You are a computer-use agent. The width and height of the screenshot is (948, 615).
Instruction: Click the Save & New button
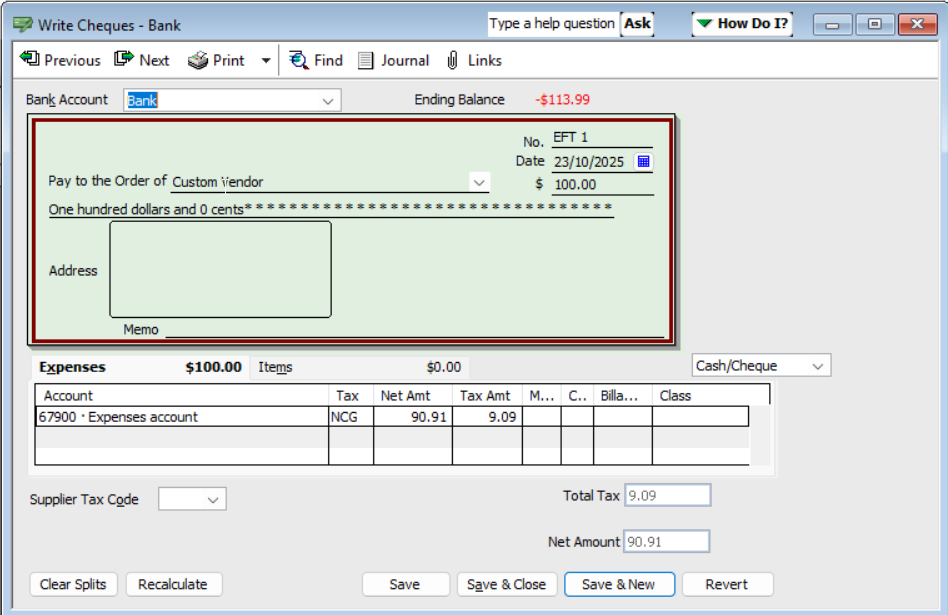[619, 584]
